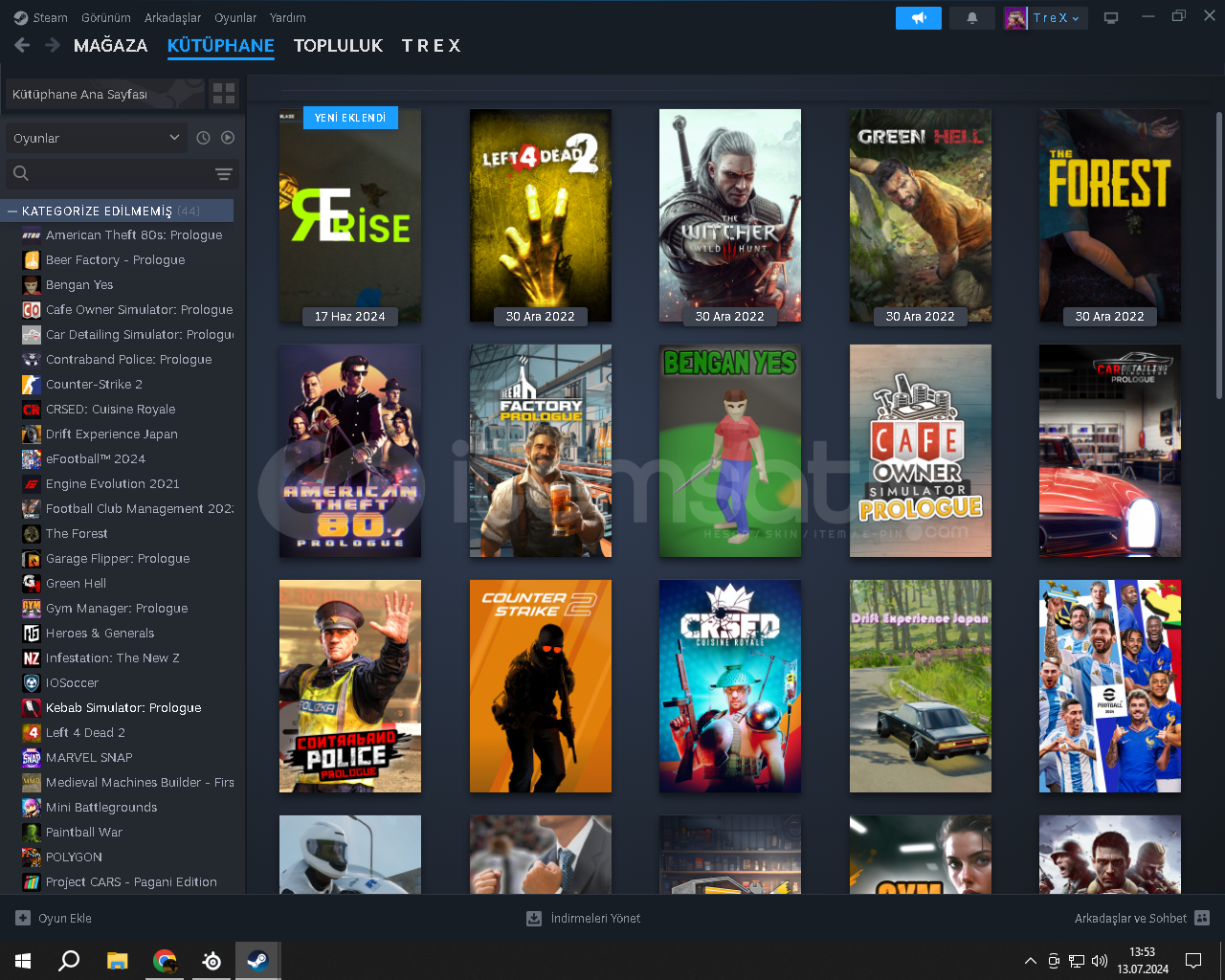
Task: Open the Oyunlar menu
Action: click(235, 17)
